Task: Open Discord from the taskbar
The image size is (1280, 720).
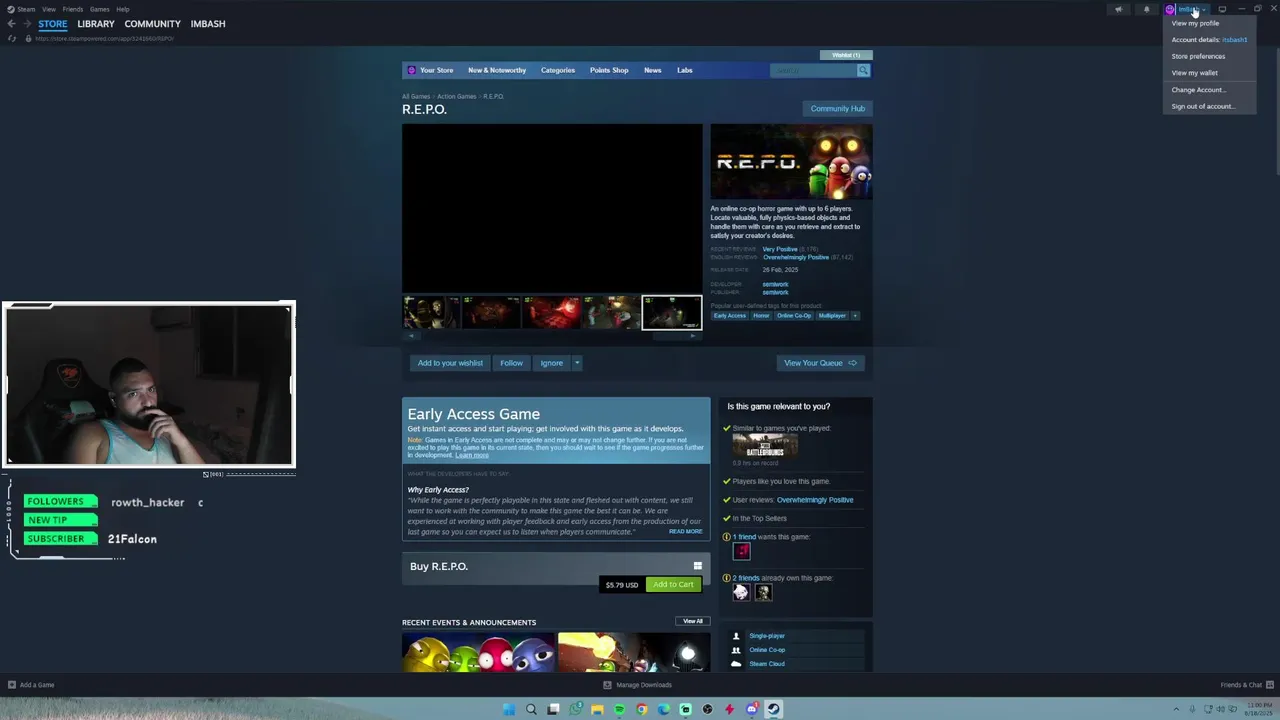Action: point(751,709)
